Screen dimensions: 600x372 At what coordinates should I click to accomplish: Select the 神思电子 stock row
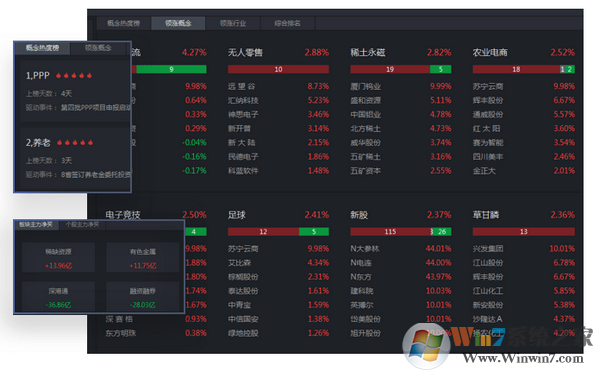coord(278,114)
